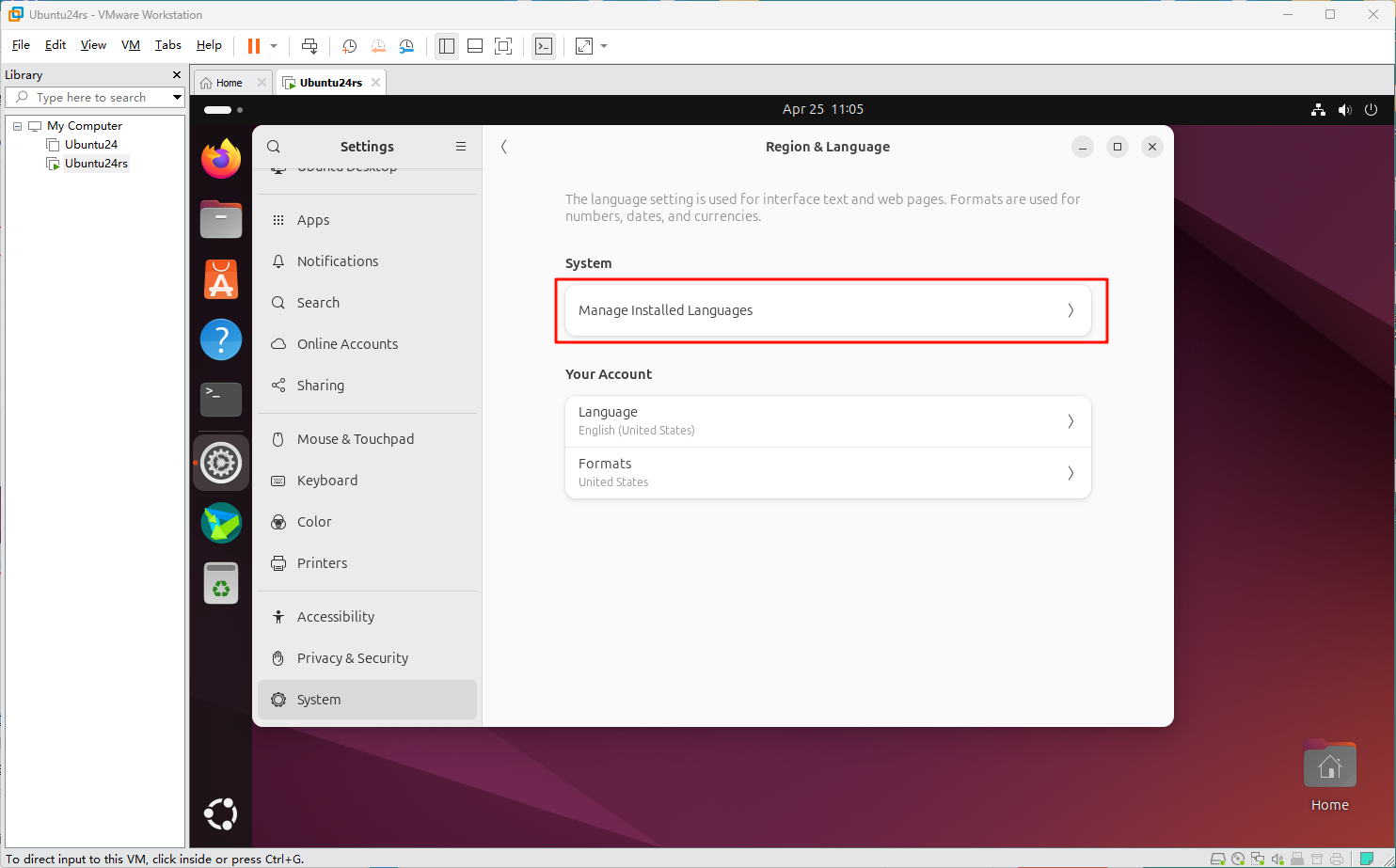
Task: Close the Ubuntu24rs tab
Action: pyautogui.click(x=375, y=83)
